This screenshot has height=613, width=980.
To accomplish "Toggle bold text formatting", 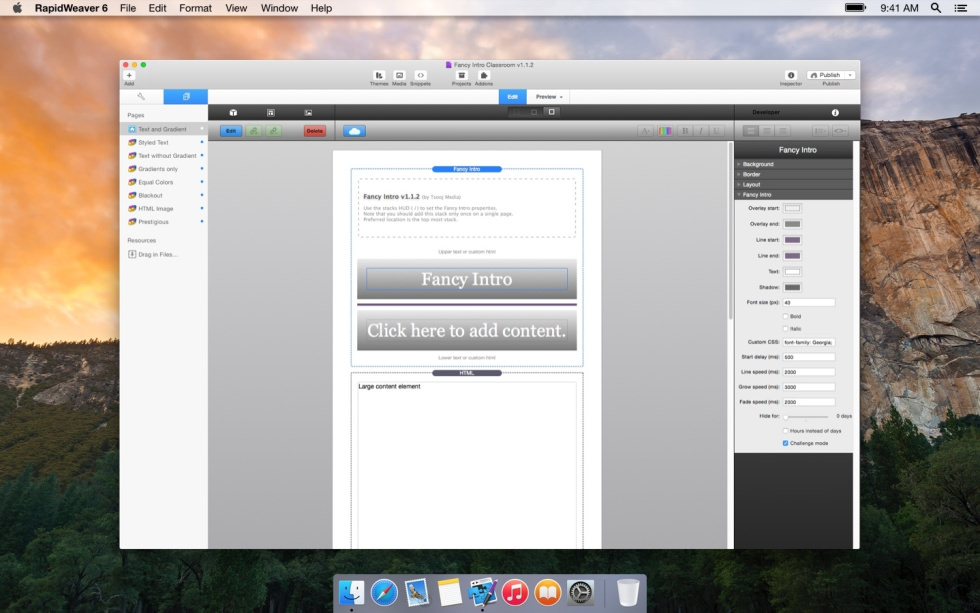I will click(x=685, y=131).
